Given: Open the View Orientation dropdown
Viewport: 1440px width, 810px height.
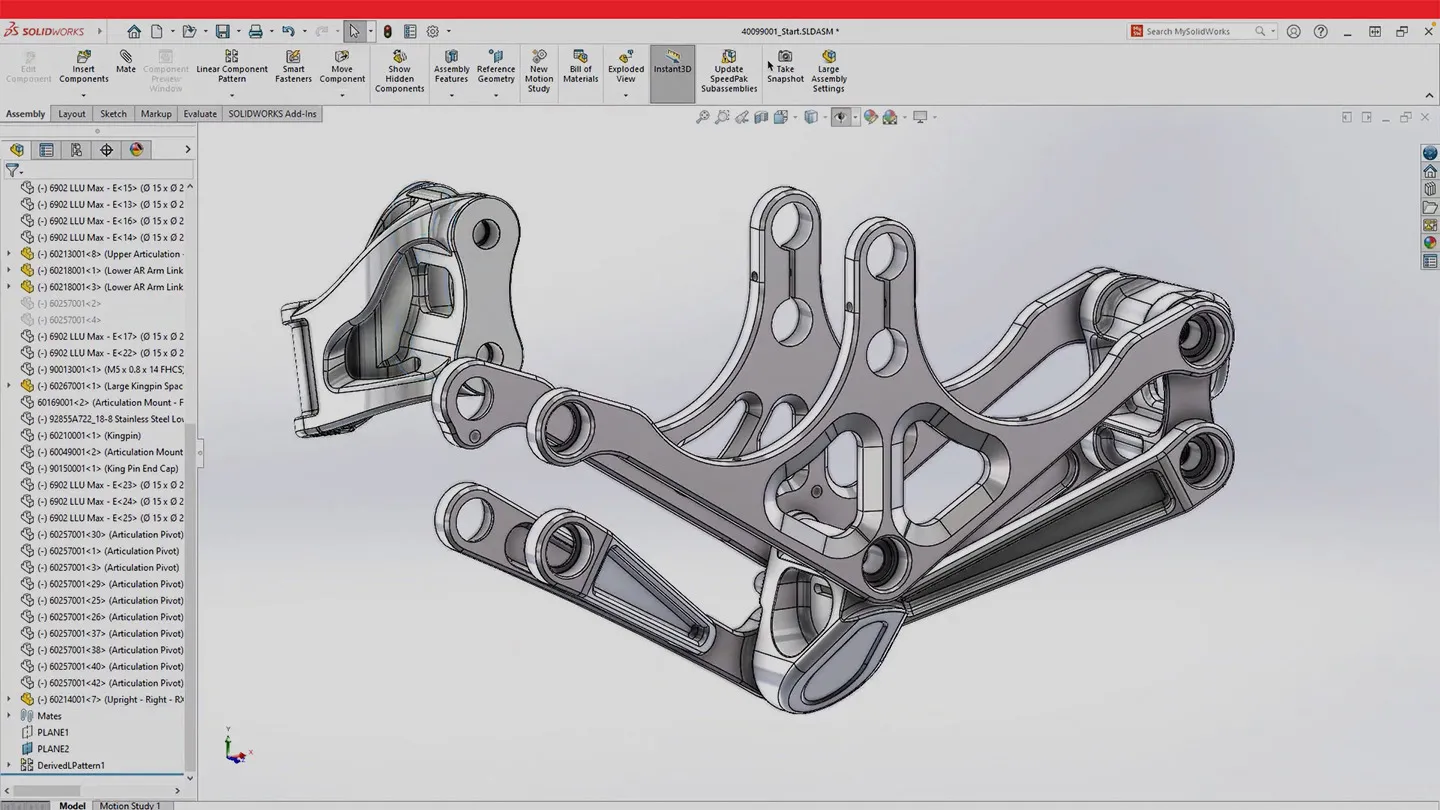Looking at the screenshot, I should pyautogui.click(x=795, y=117).
